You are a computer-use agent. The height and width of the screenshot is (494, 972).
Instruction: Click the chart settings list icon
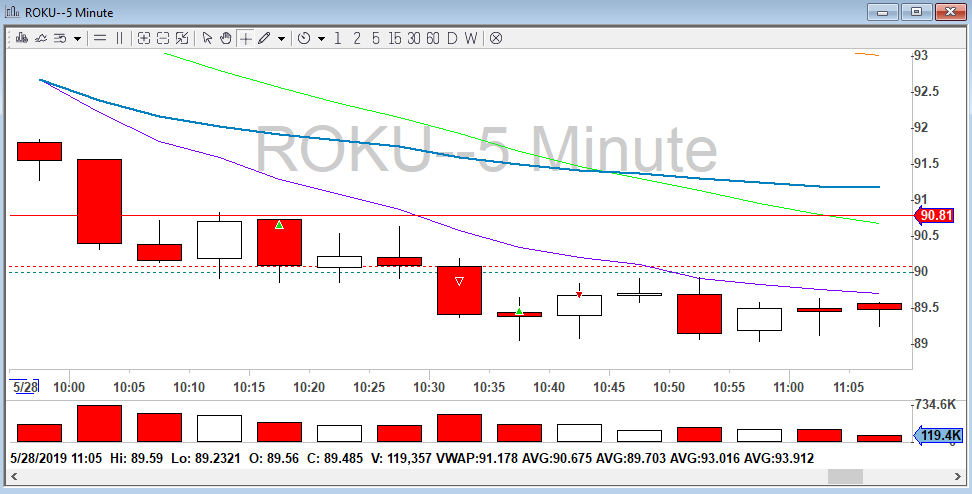point(60,38)
